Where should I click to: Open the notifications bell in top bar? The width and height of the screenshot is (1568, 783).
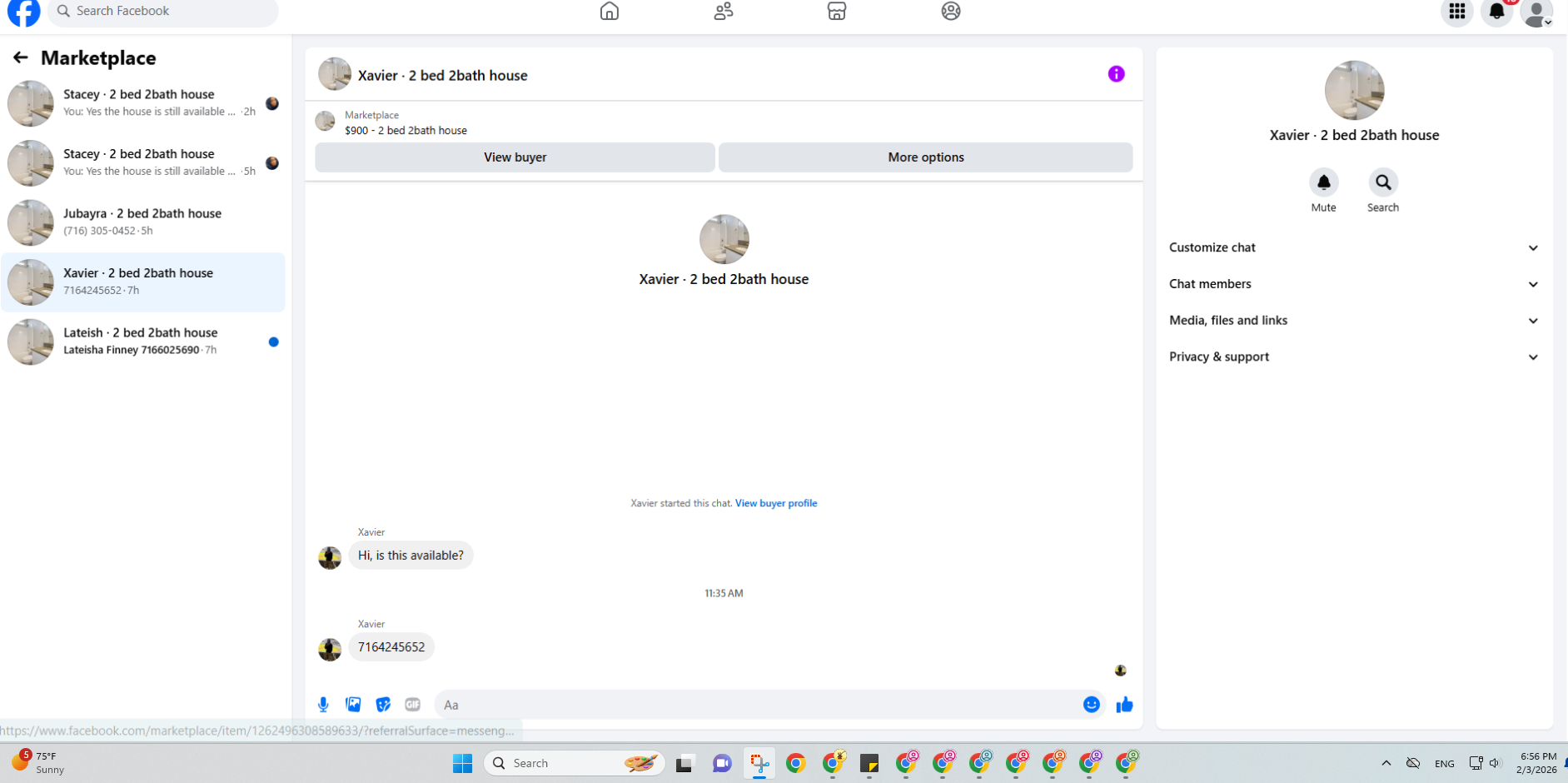click(1497, 12)
